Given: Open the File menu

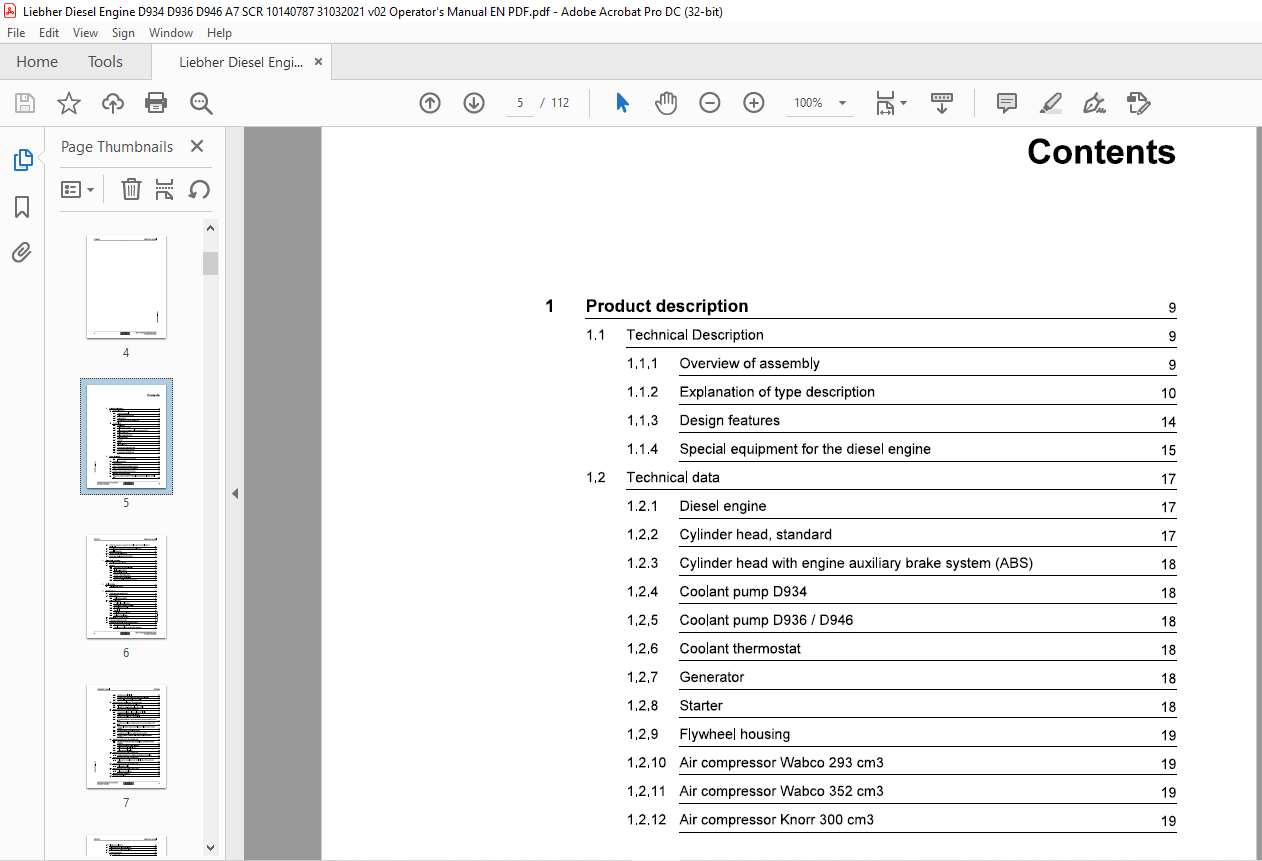Looking at the screenshot, I should click(x=16, y=33).
